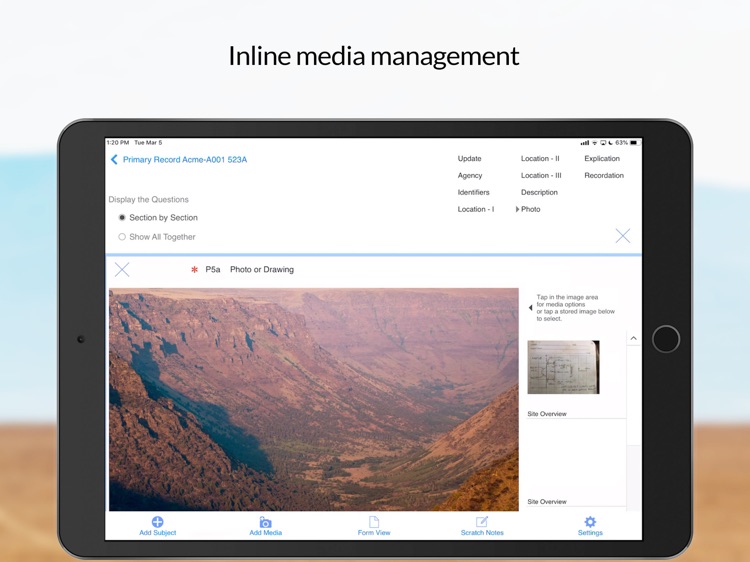Collapse the stored images up chevron
Image resolution: width=750 pixels, height=562 pixels.
[x=633, y=338]
